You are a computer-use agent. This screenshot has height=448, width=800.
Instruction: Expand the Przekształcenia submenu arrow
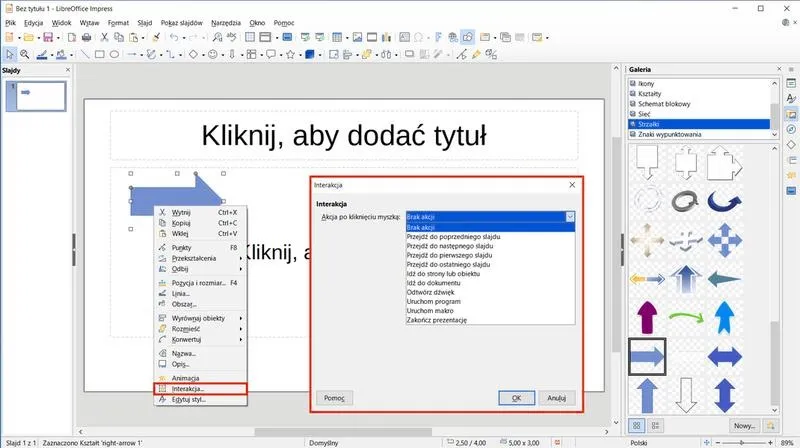coord(241,259)
